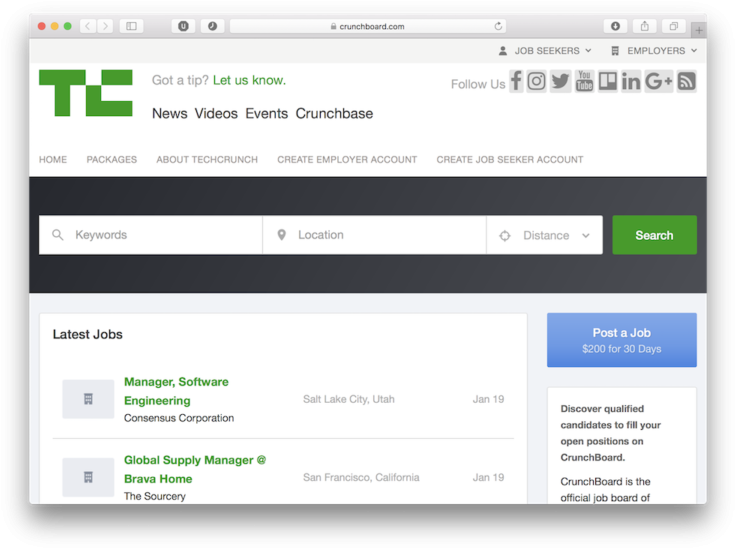Open TechCrunch Facebook page icon

coord(516,81)
